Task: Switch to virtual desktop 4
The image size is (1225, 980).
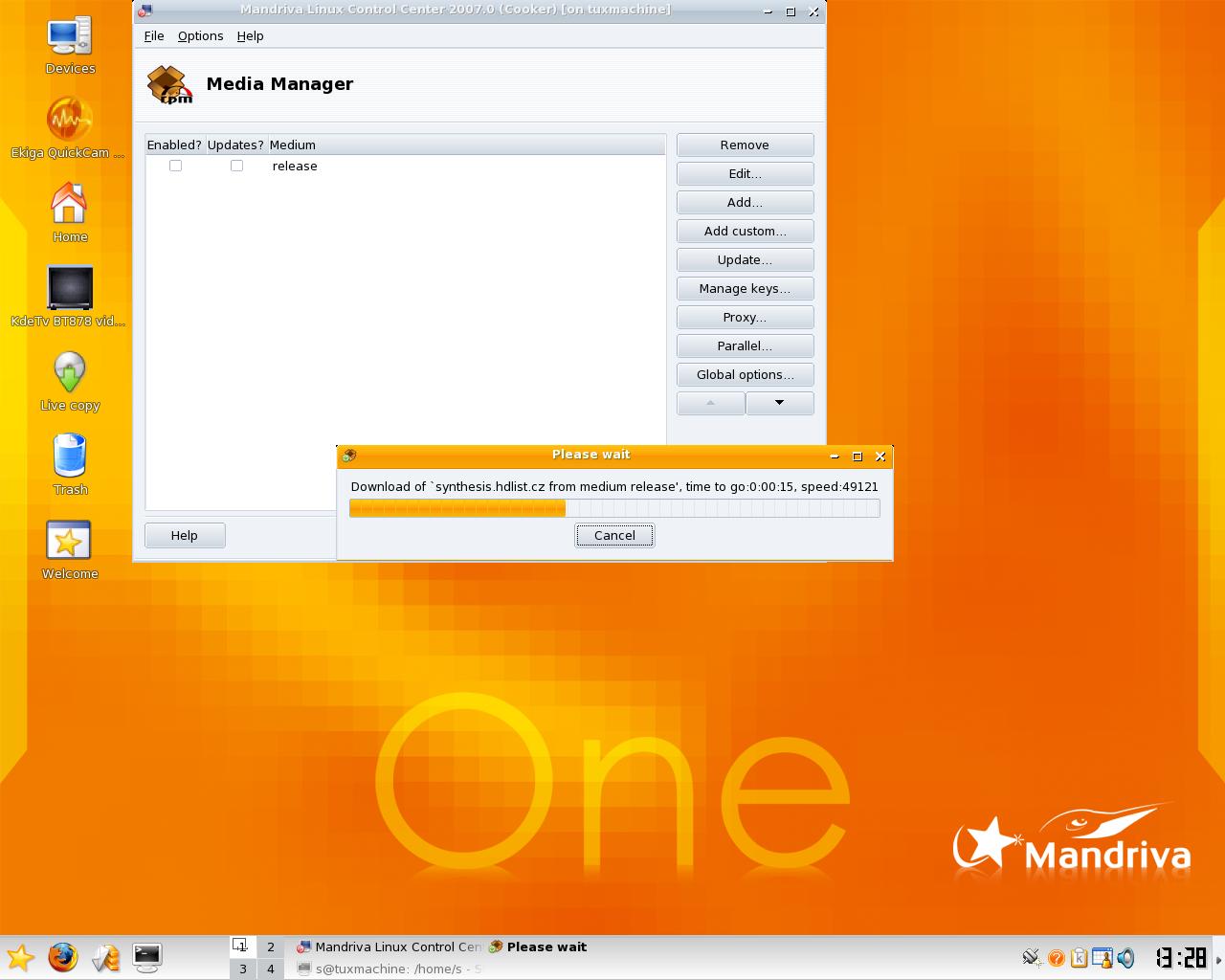Action: (271, 969)
